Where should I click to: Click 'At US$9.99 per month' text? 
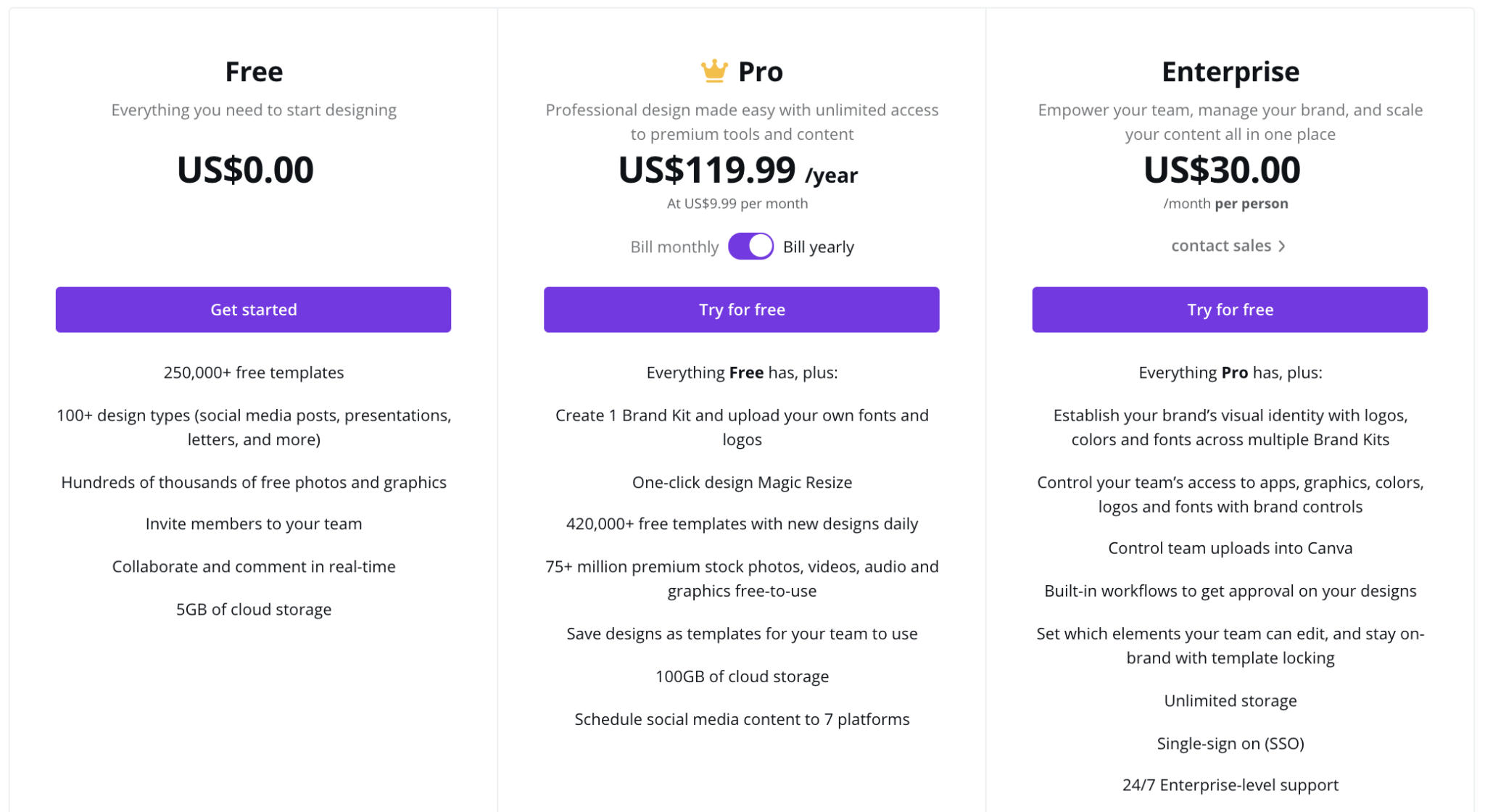[737, 204]
